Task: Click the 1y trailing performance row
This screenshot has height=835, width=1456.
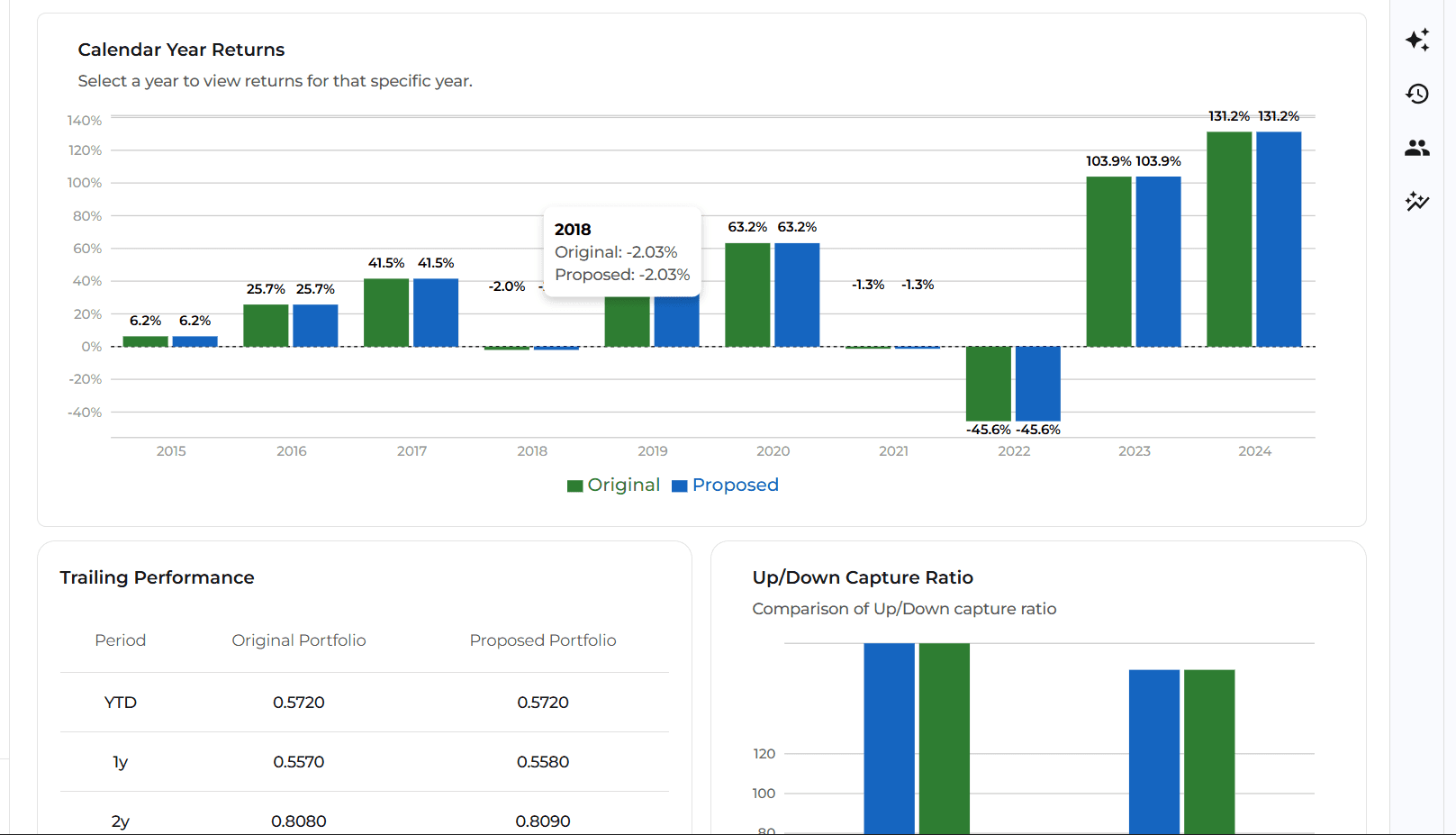Action: (x=360, y=762)
